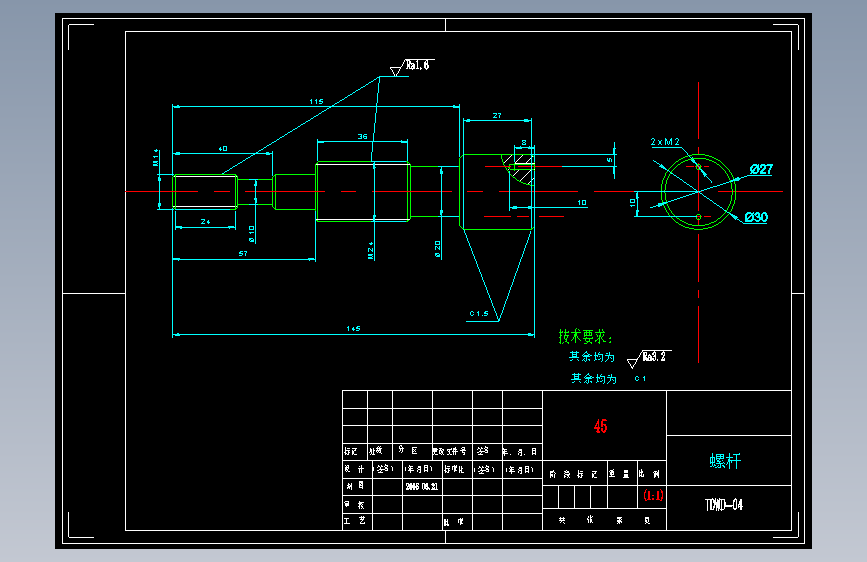Click the scale value (1:1)
This screenshot has width=867, height=562.
pos(653,495)
